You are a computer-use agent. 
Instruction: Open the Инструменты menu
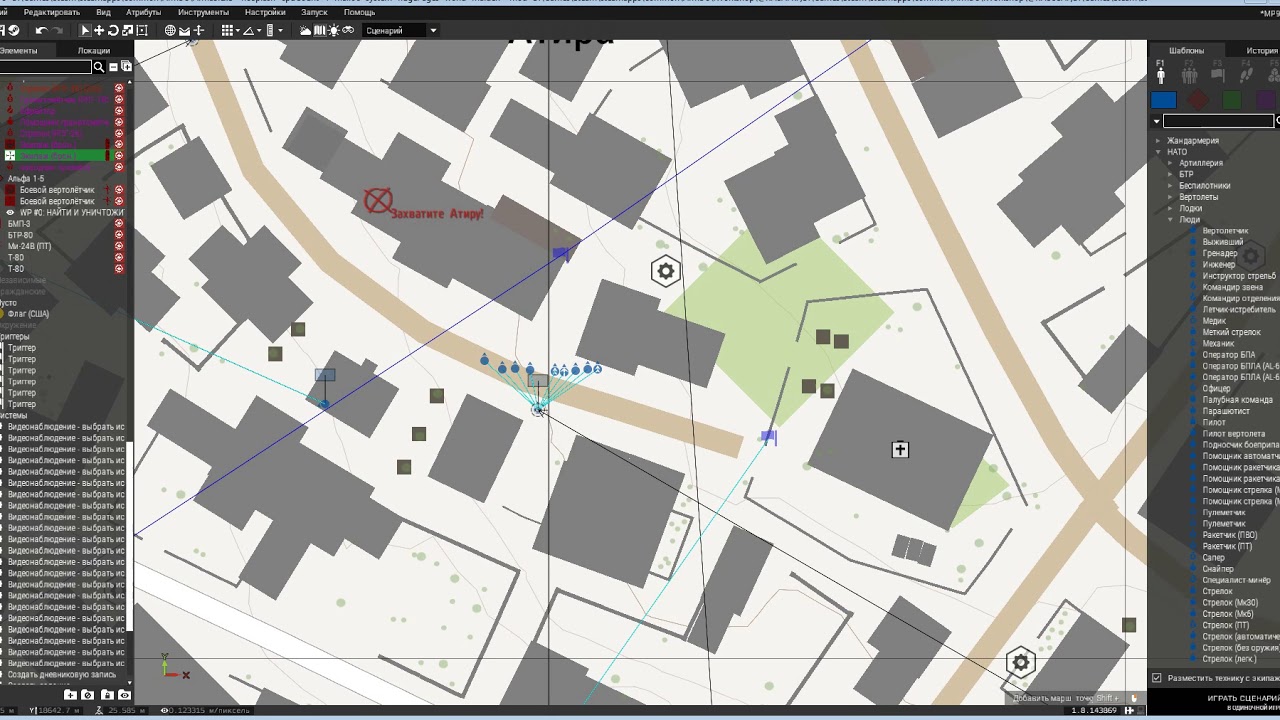pos(203,12)
